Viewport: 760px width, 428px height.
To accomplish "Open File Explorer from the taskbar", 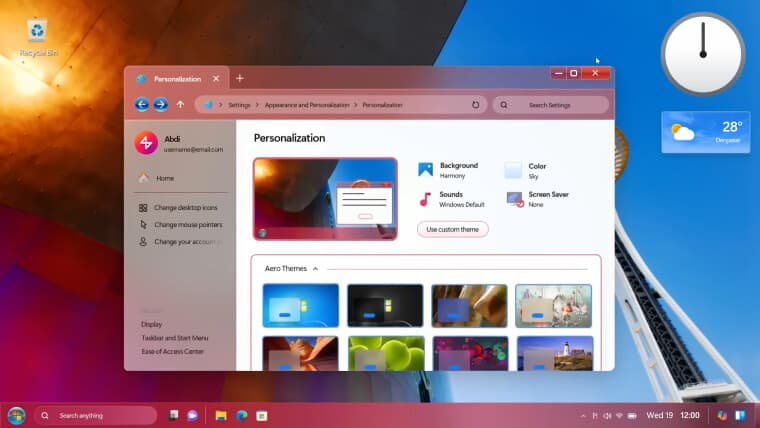I will [221, 415].
